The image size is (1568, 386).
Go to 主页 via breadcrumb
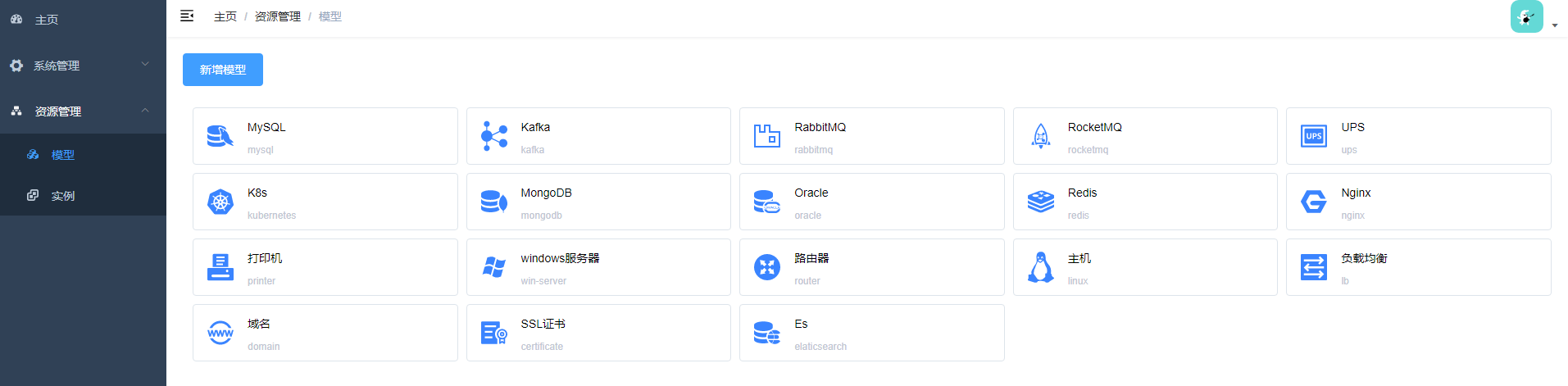pyautogui.click(x=225, y=16)
